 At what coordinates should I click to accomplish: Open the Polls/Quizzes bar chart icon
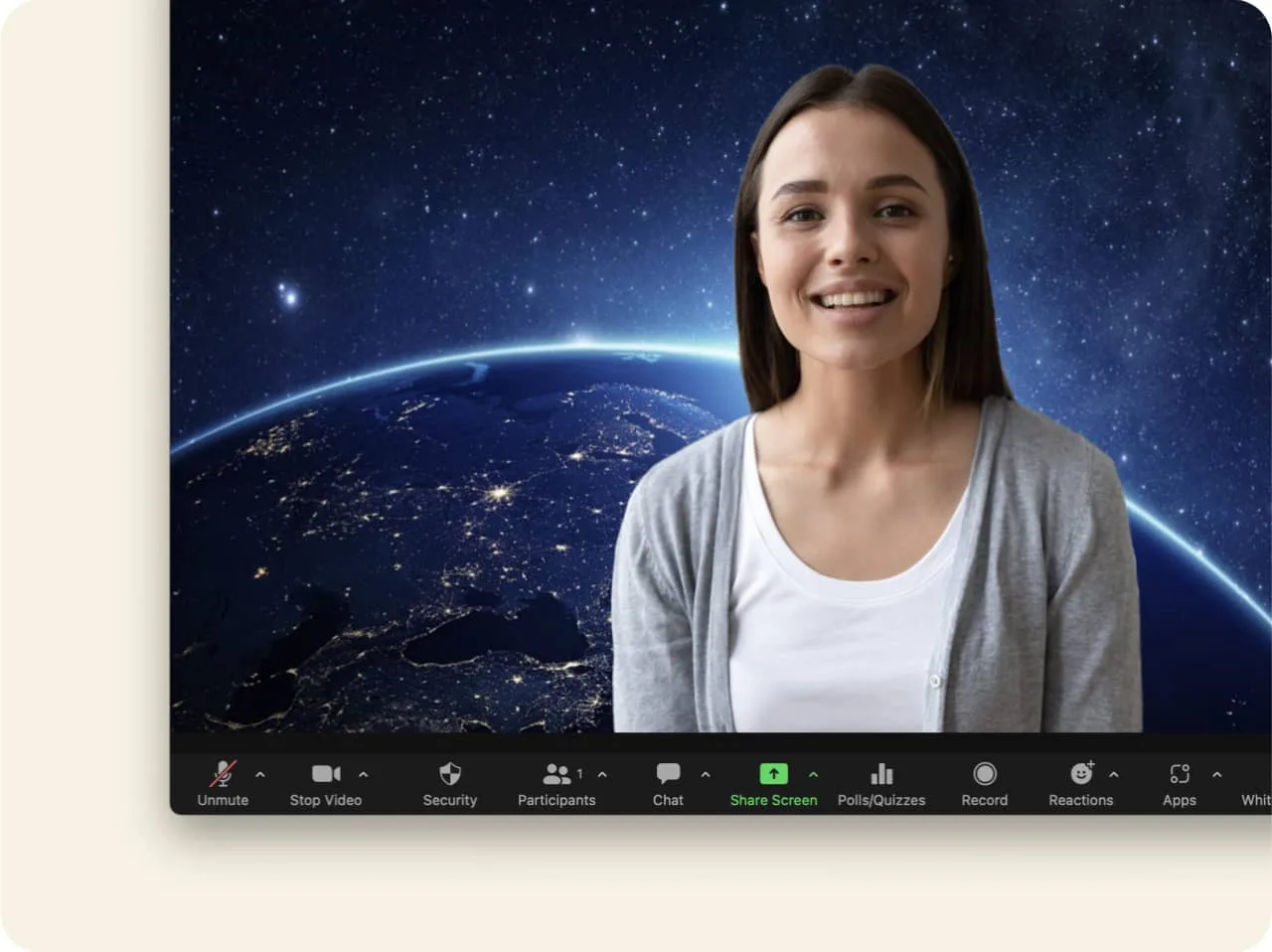tap(881, 773)
